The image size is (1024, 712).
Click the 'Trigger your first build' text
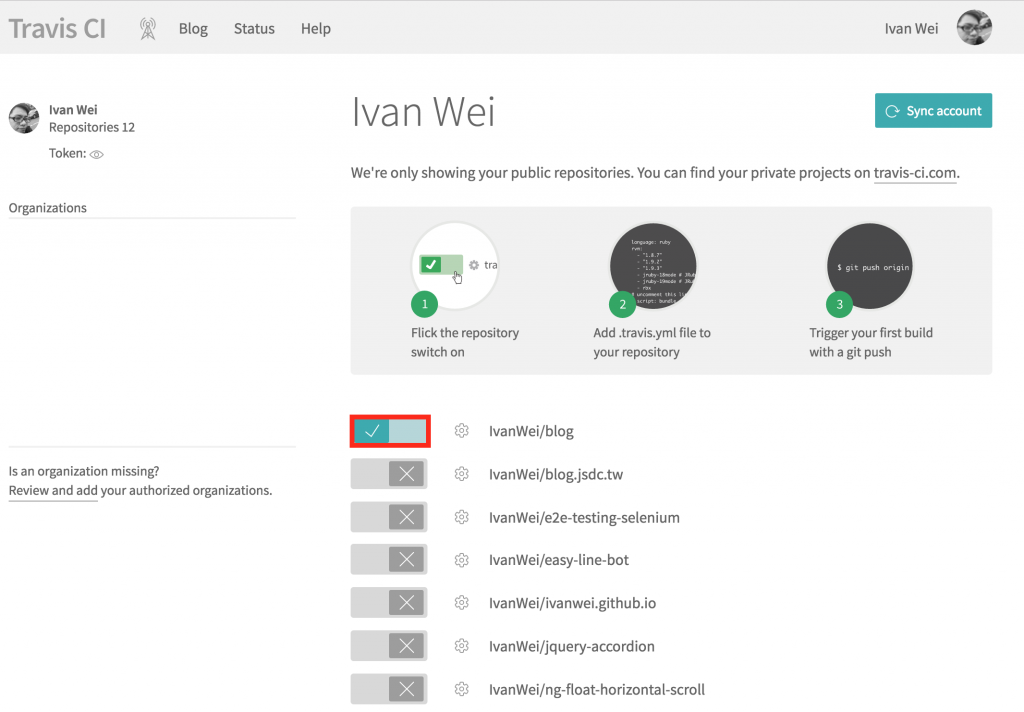[871, 342]
